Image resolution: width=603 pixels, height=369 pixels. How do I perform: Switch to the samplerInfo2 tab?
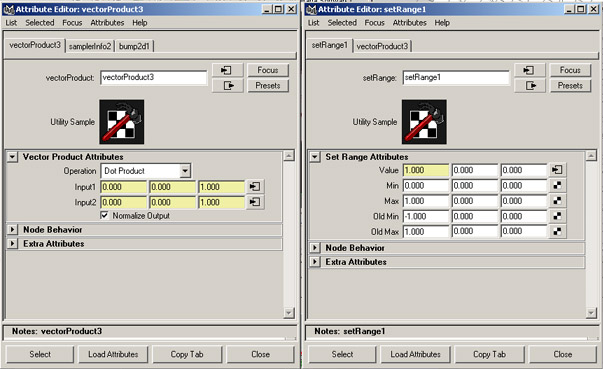[x=90, y=46]
